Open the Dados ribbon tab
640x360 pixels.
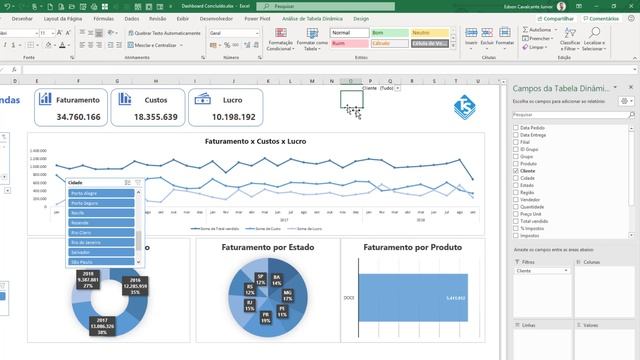132,19
